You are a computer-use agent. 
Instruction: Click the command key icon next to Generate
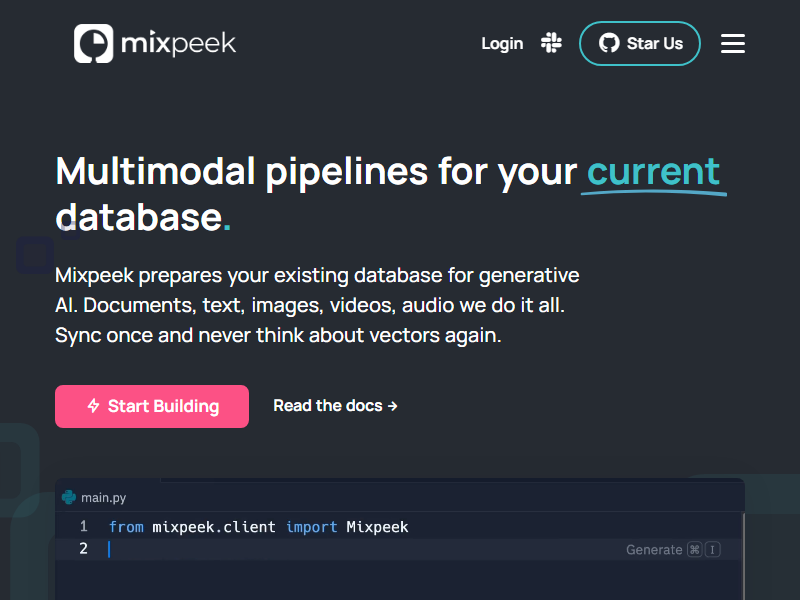pyautogui.click(x=694, y=550)
